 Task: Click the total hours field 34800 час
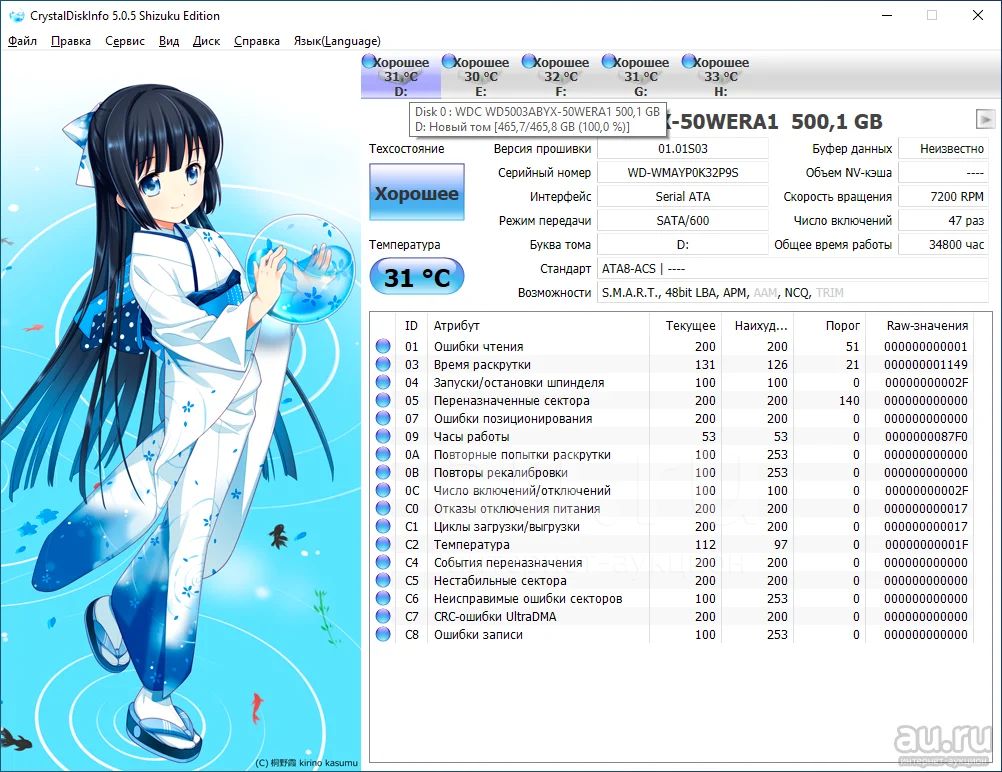click(x=944, y=245)
